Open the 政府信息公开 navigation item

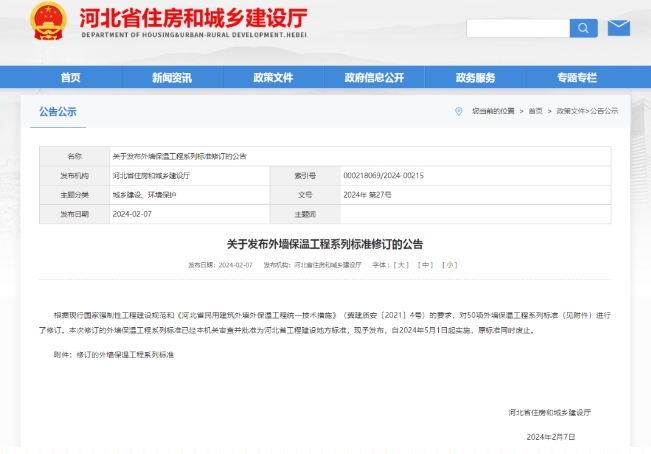click(x=374, y=78)
